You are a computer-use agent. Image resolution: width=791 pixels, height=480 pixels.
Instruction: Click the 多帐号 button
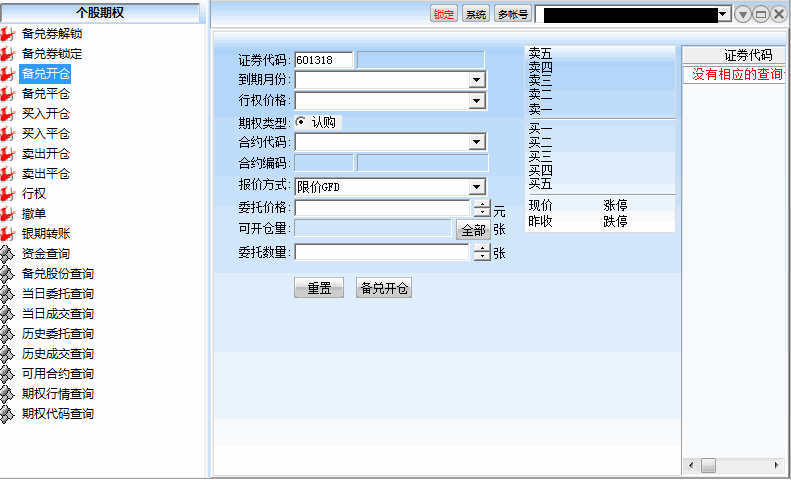tap(513, 14)
